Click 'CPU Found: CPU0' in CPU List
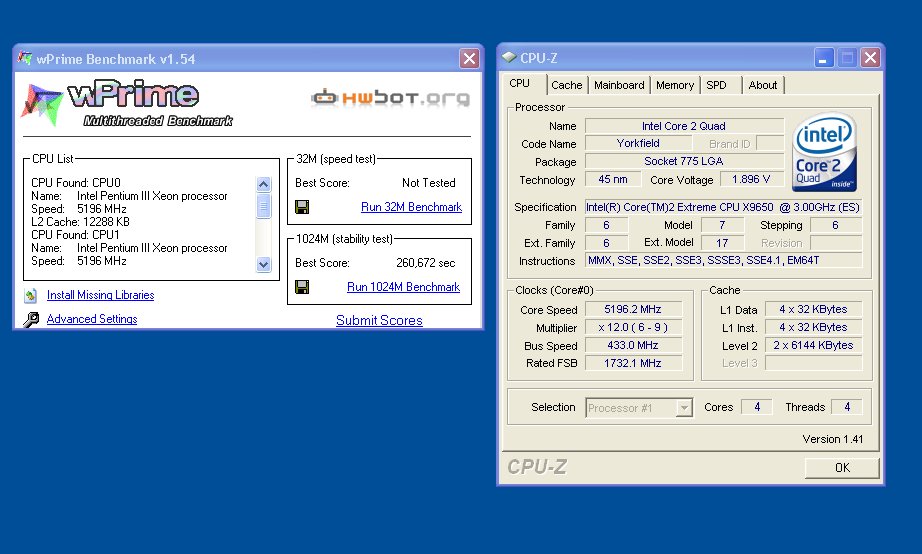 pos(76,183)
